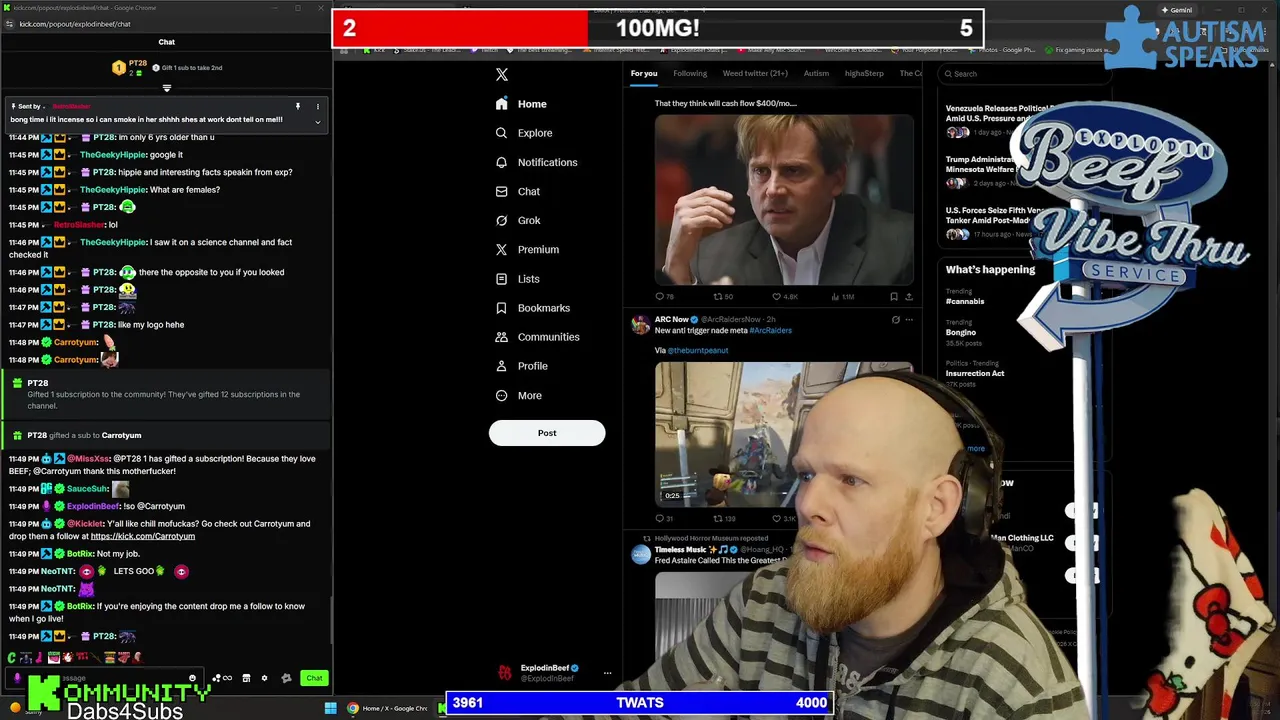Open ExplodinBeef account menu options
The image size is (1280, 720).
click(x=607, y=673)
